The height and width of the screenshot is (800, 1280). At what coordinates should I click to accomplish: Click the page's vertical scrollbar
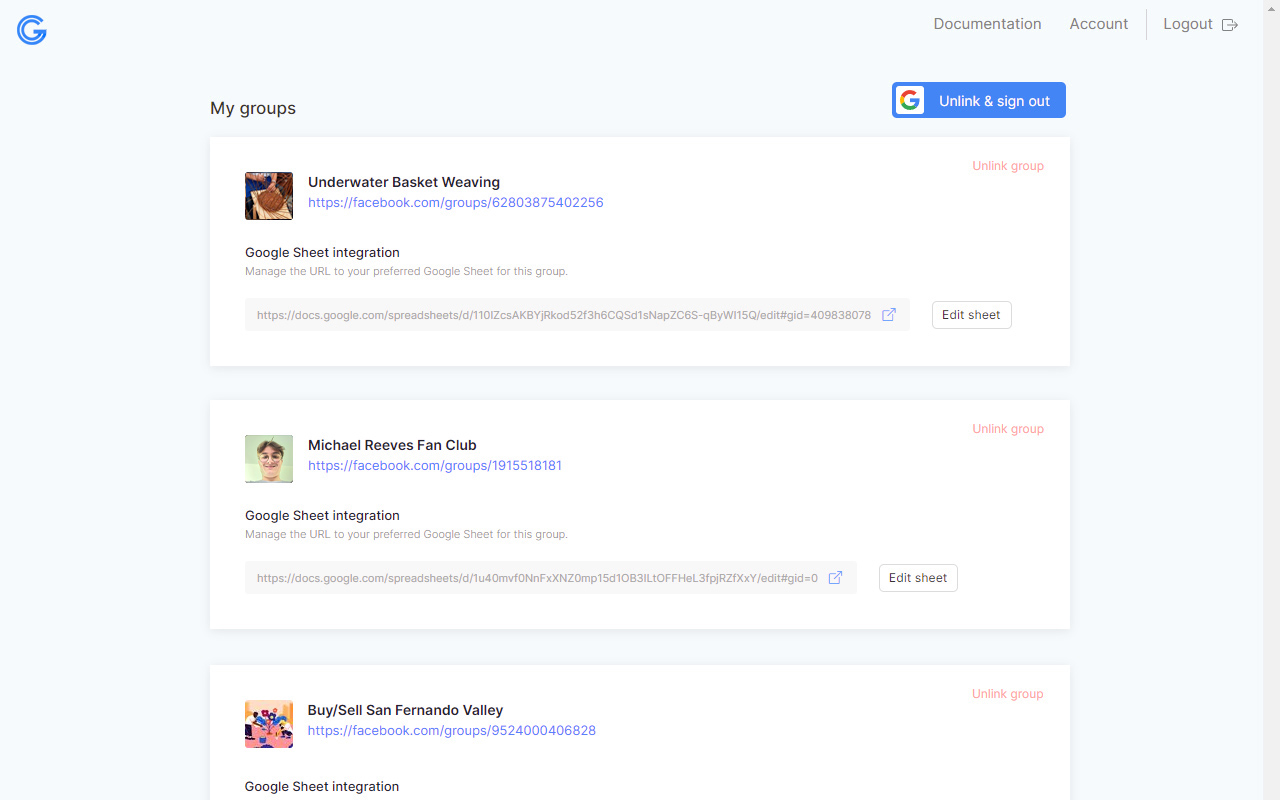(x=1271, y=400)
